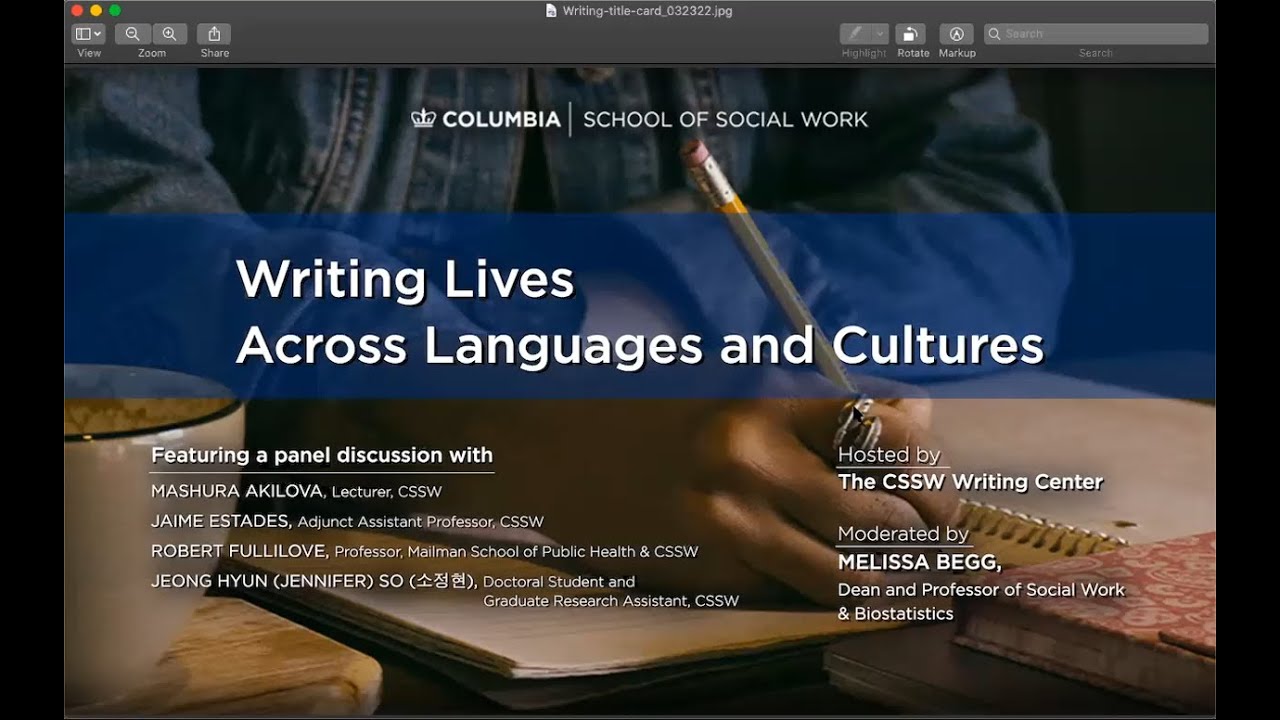The width and height of the screenshot is (1280, 720).
Task: Expand the Highlight color dropdown arrow
Action: point(880,34)
